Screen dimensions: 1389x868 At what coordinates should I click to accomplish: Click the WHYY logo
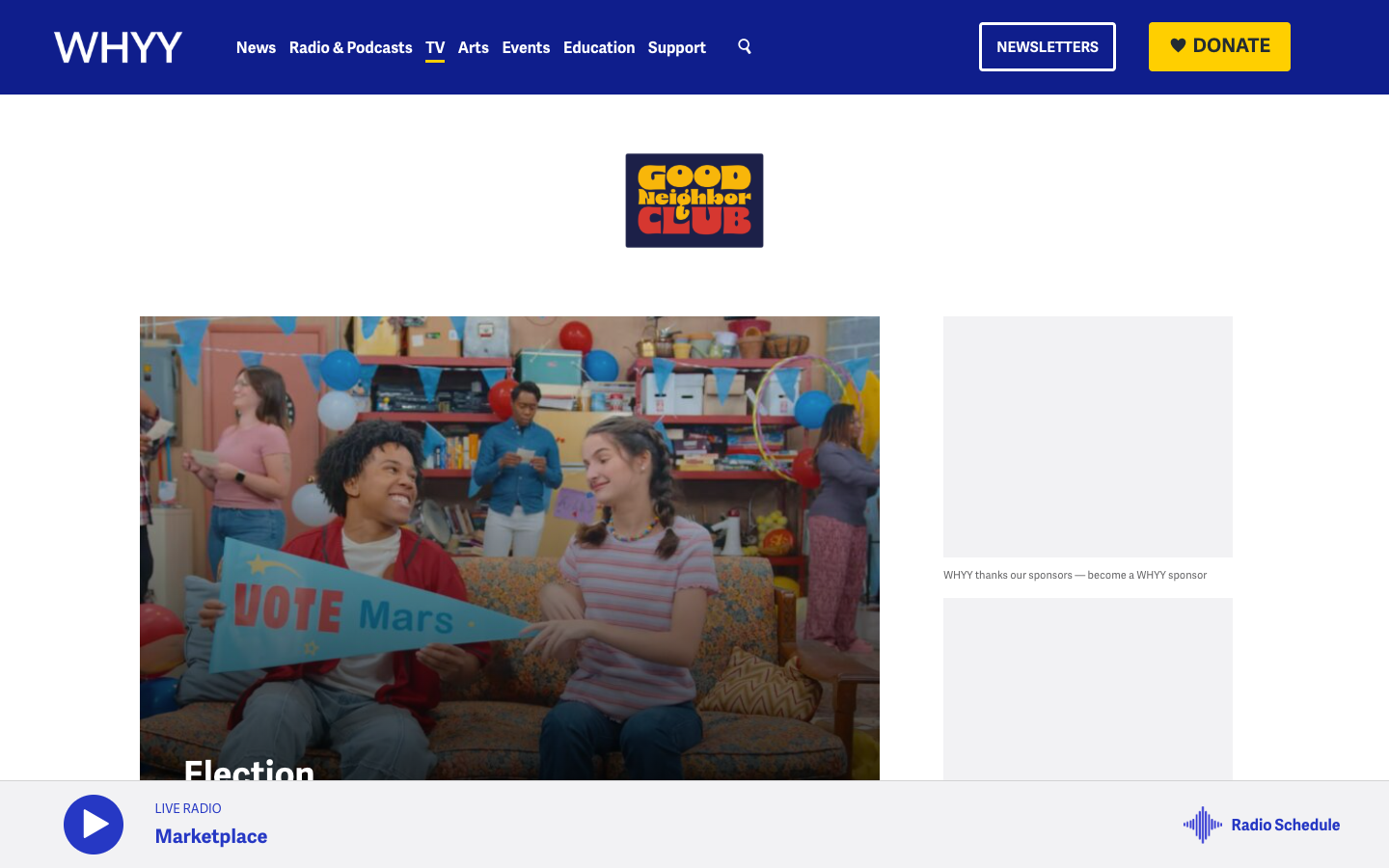tap(118, 47)
